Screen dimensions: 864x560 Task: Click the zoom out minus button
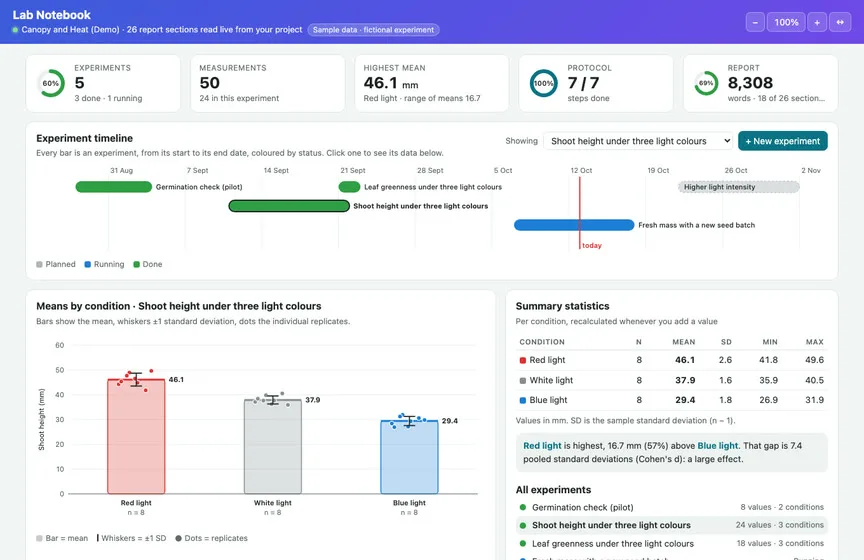(755, 22)
